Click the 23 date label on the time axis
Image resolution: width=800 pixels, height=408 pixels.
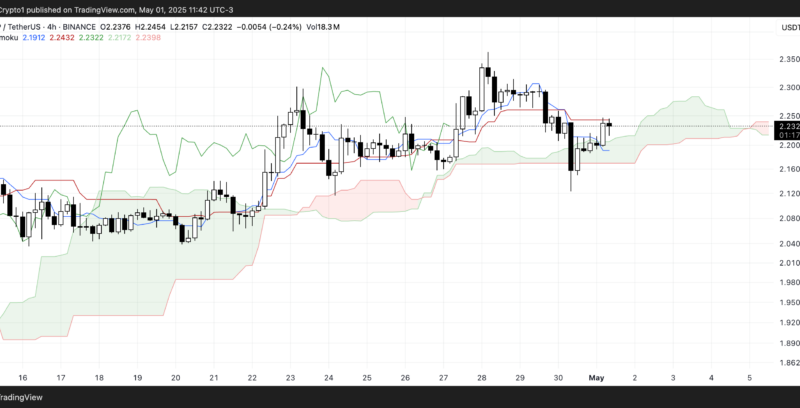290,378
